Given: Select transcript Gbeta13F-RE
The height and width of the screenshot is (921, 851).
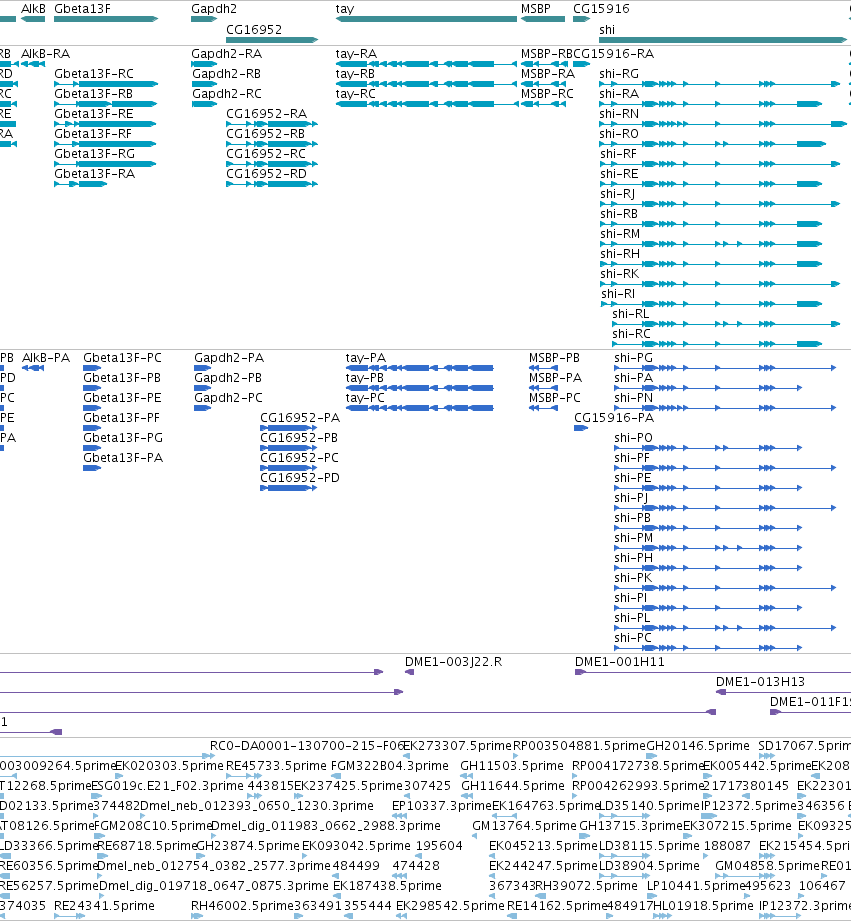Looking at the screenshot, I should (x=94, y=113).
